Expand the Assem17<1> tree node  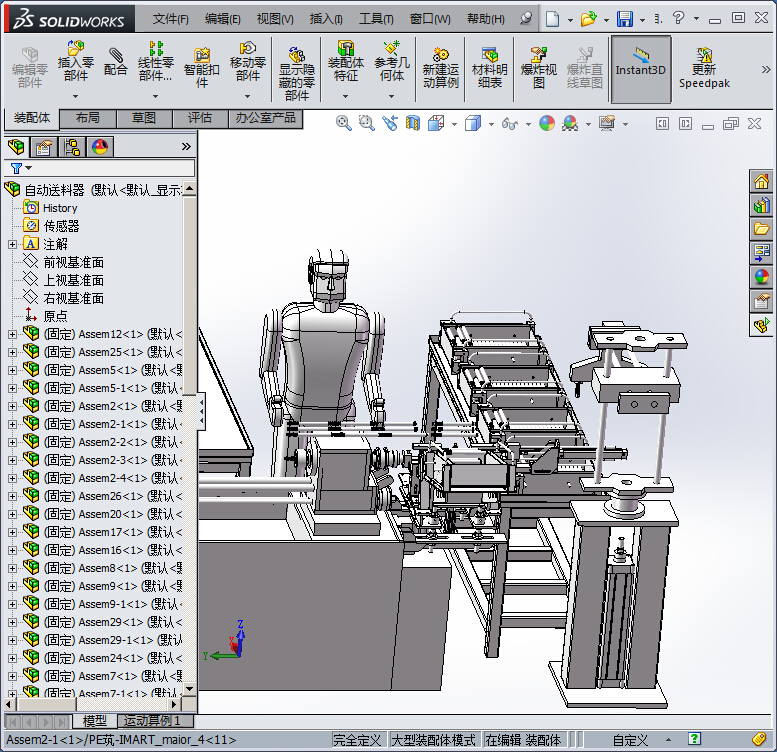[x=12, y=532]
